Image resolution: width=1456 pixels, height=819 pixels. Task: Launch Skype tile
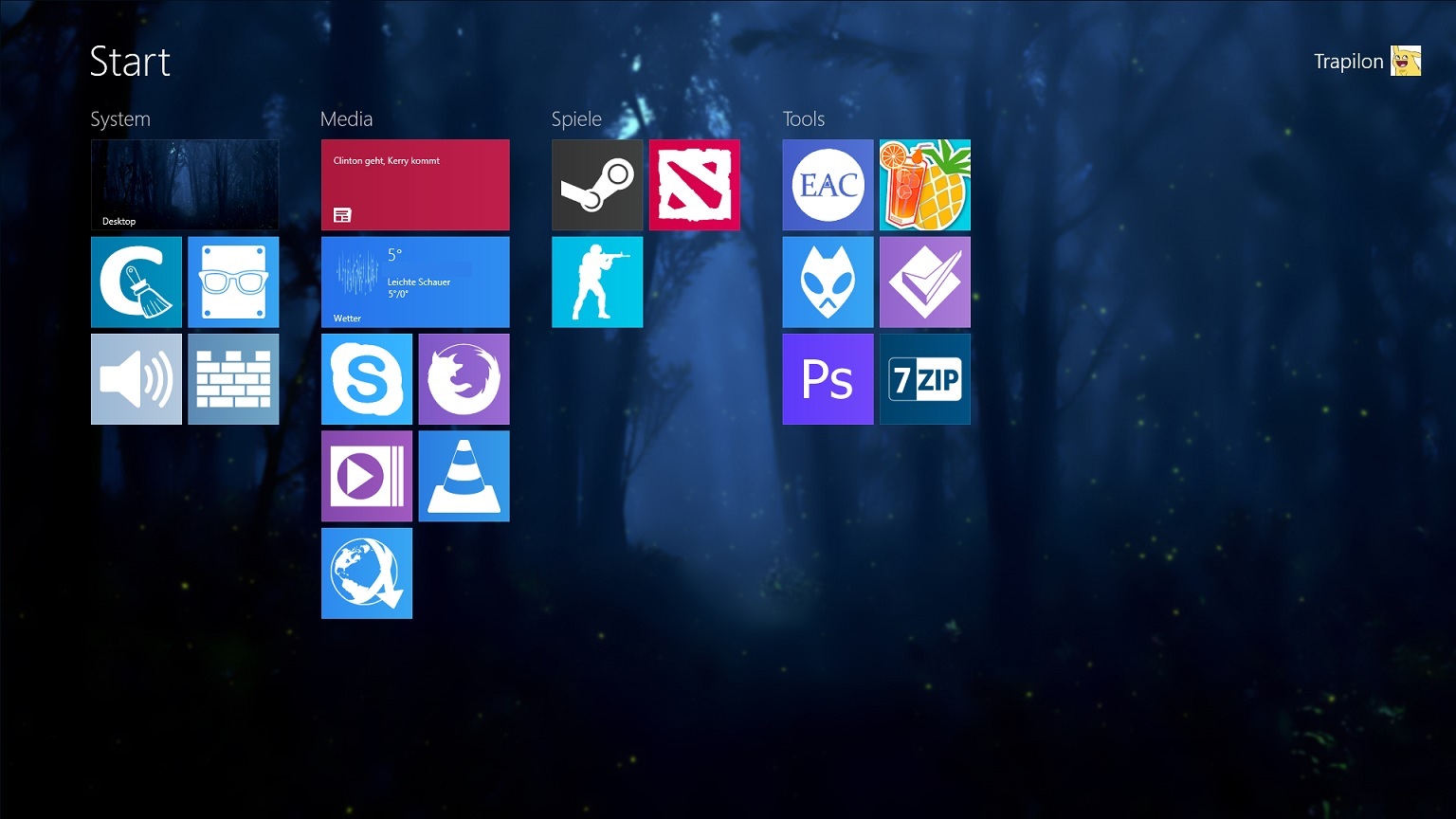[x=367, y=379]
